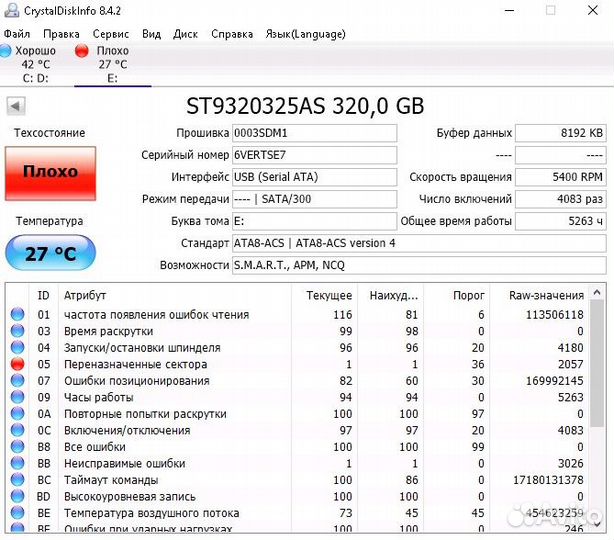The image size is (614, 540).
Task: Click the blue Хорошо status circle icon
Action: 5,51
